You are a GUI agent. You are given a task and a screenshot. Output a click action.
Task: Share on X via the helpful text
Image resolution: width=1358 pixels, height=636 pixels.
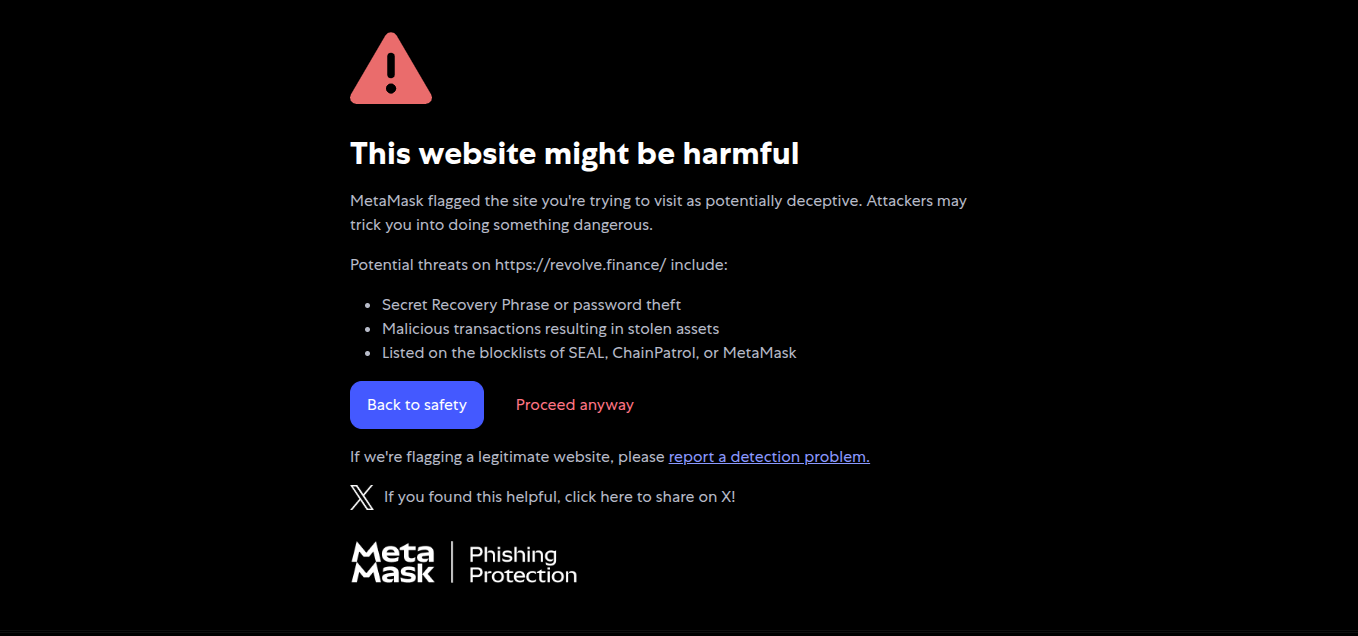(x=559, y=497)
